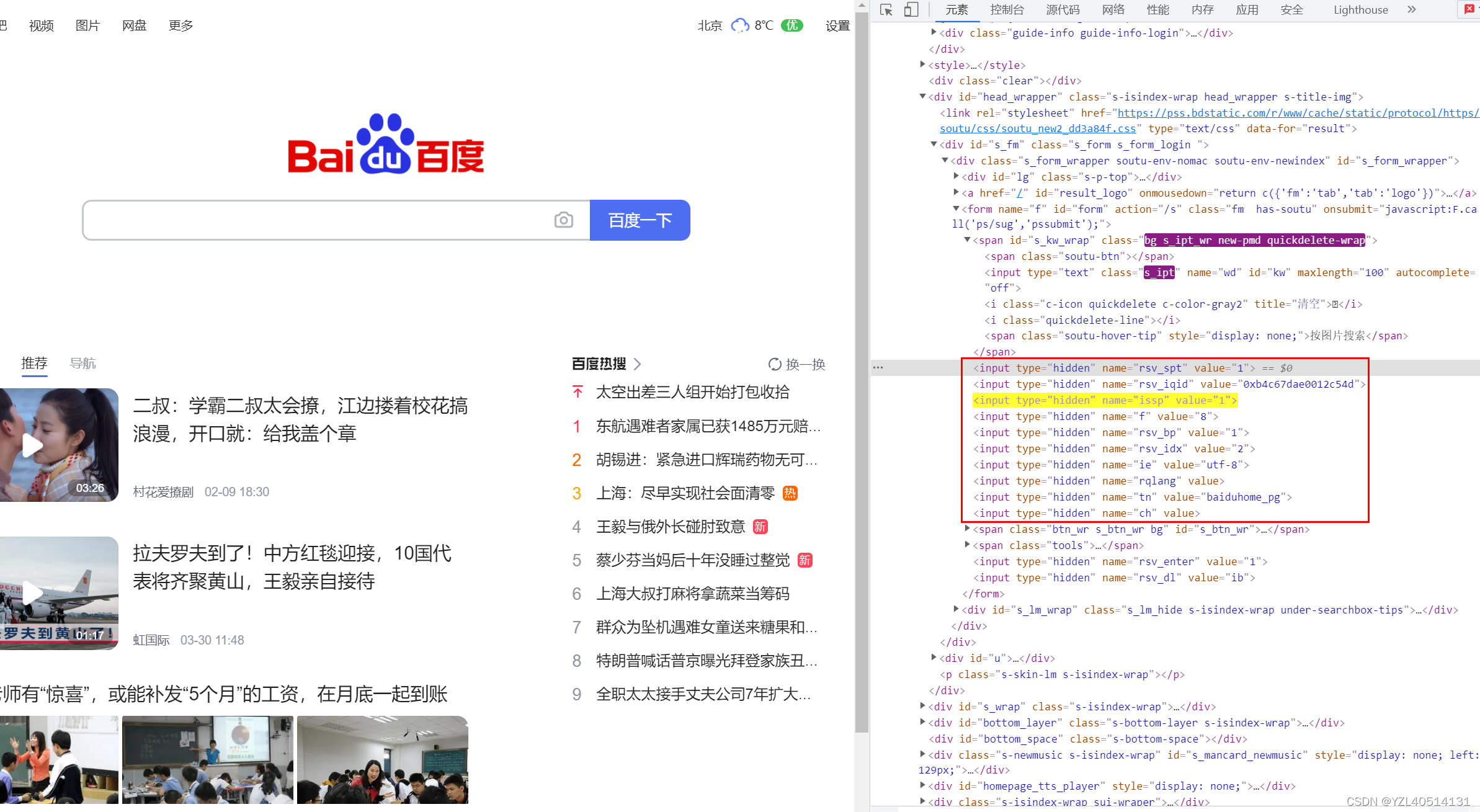Click the Baidu logo
This screenshot has width=1480, height=812.
(x=385, y=145)
